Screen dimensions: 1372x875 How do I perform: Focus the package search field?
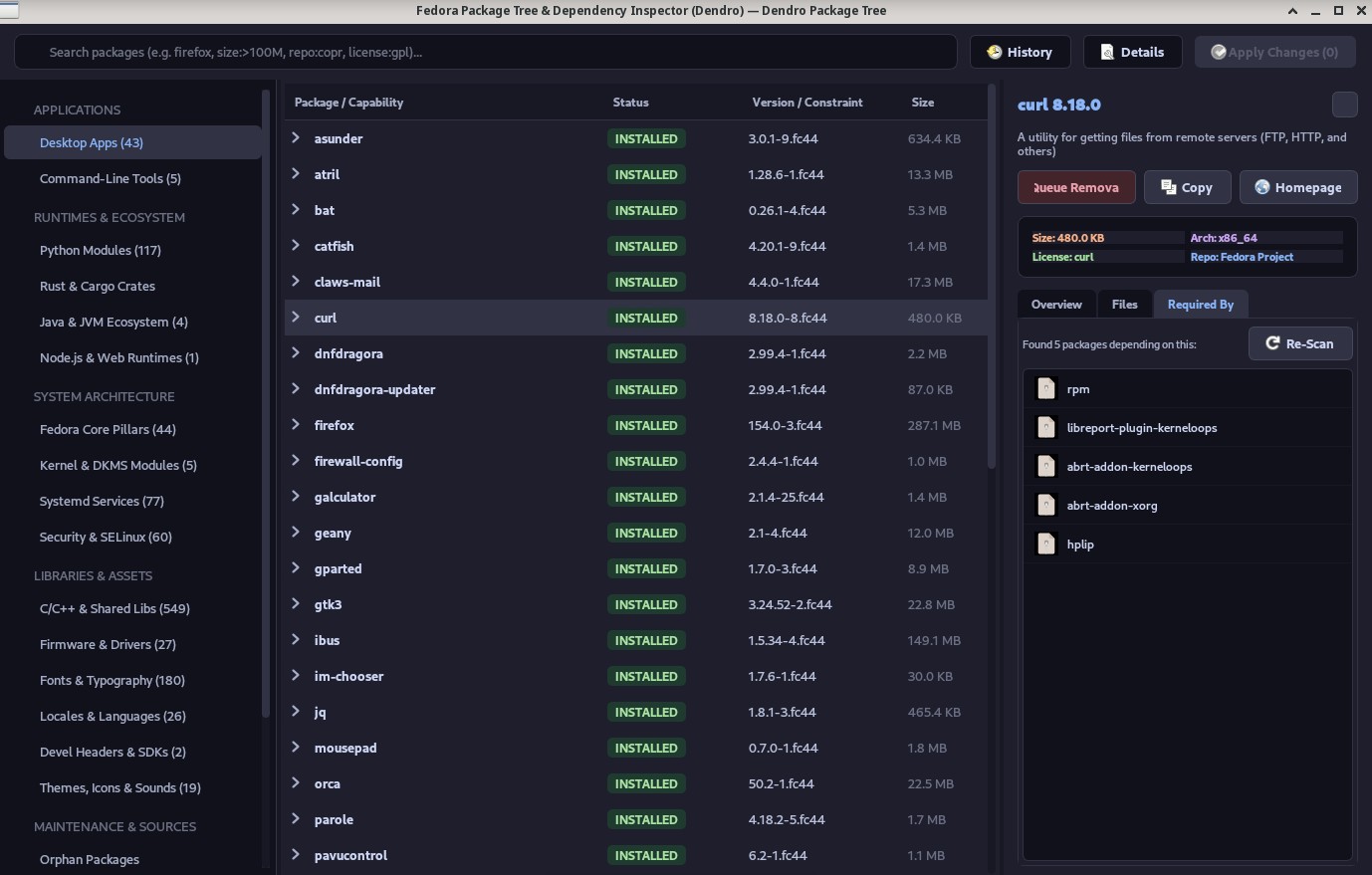(x=486, y=52)
